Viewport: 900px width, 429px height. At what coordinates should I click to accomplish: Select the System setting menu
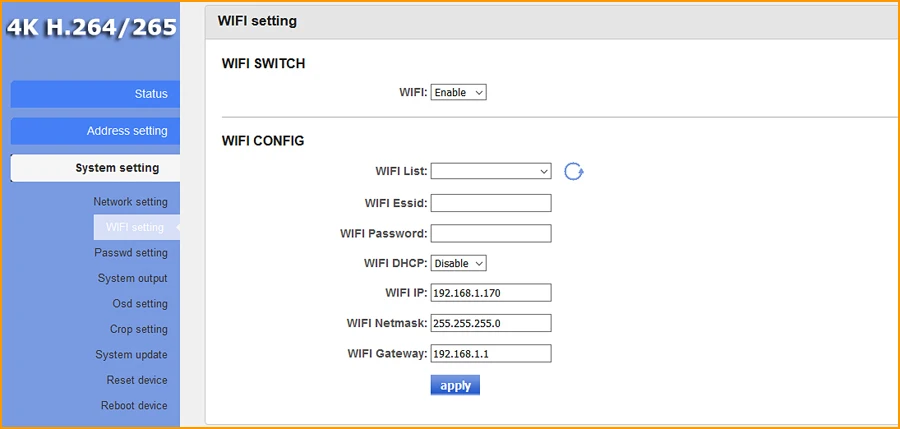coord(95,168)
